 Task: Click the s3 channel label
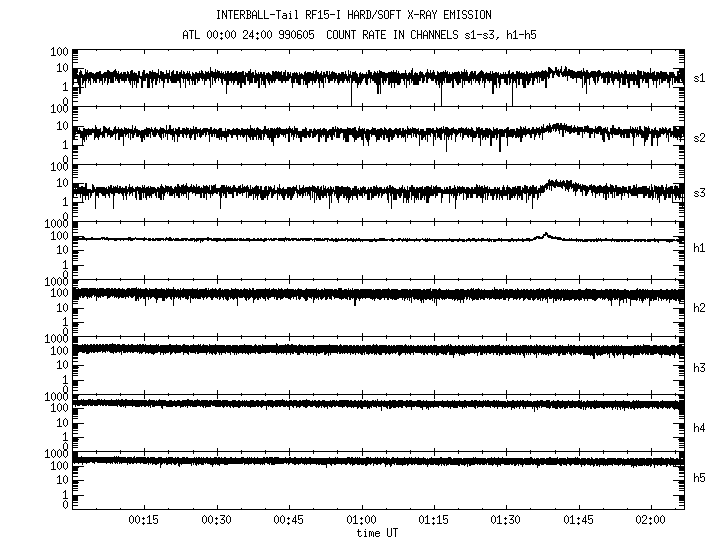point(699,193)
